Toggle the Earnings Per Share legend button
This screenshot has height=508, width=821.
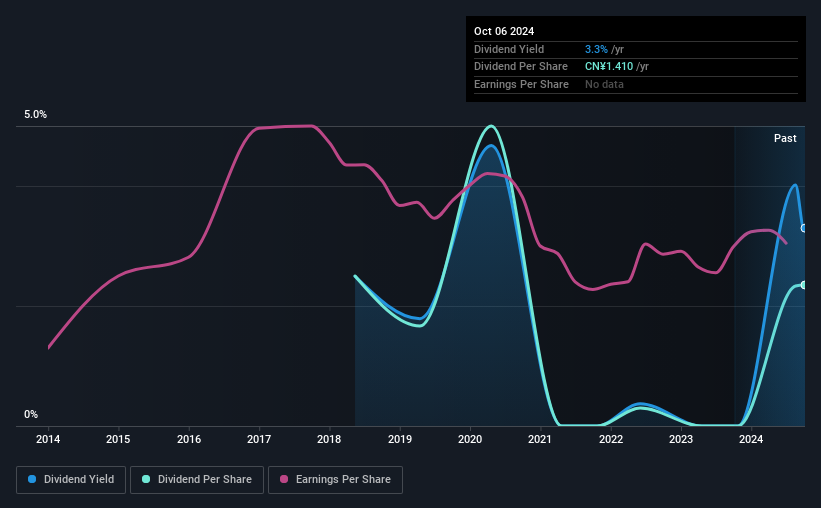pos(335,480)
